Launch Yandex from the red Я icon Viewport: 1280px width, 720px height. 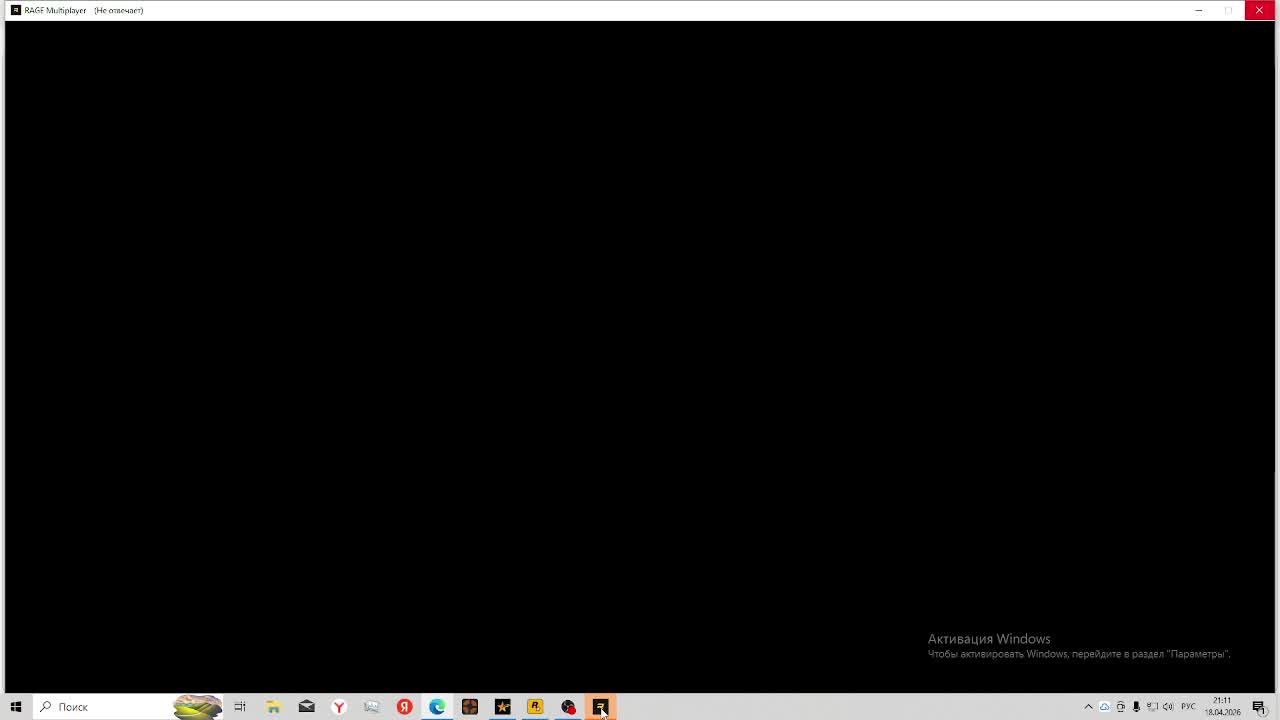point(404,707)
